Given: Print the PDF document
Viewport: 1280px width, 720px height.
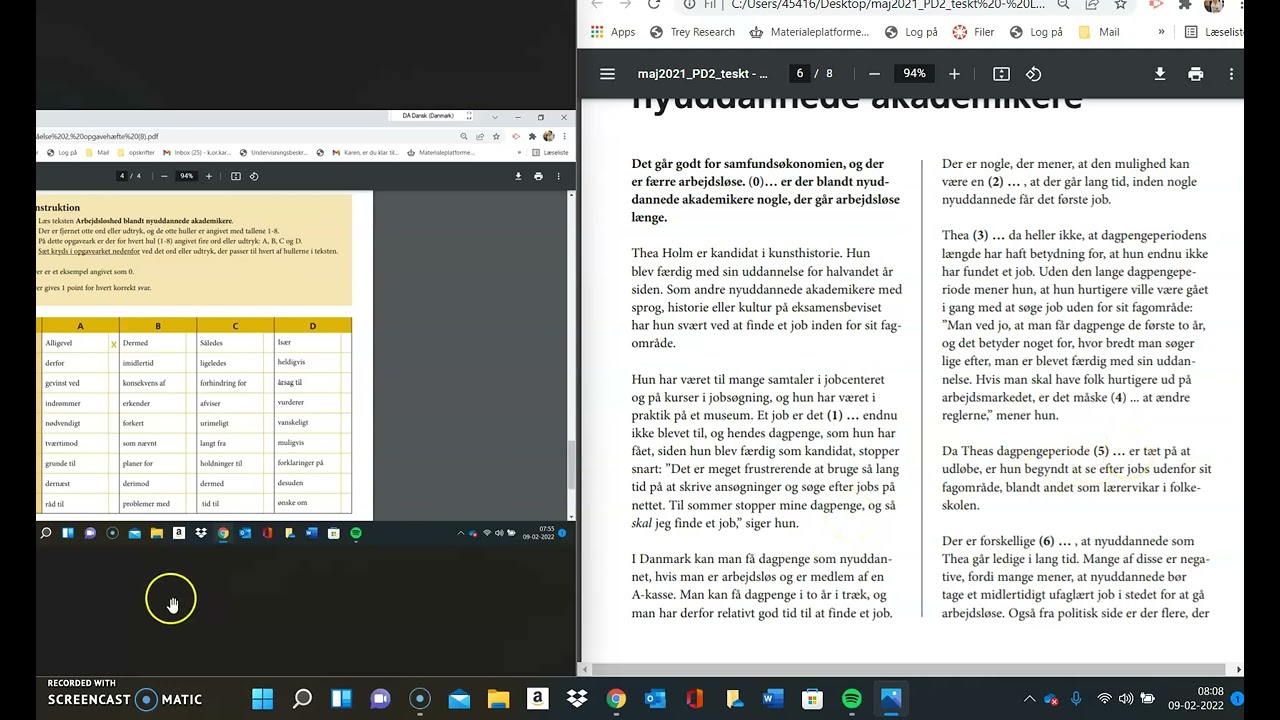Looking at the screenshot, I should [x=1195, y=74].
